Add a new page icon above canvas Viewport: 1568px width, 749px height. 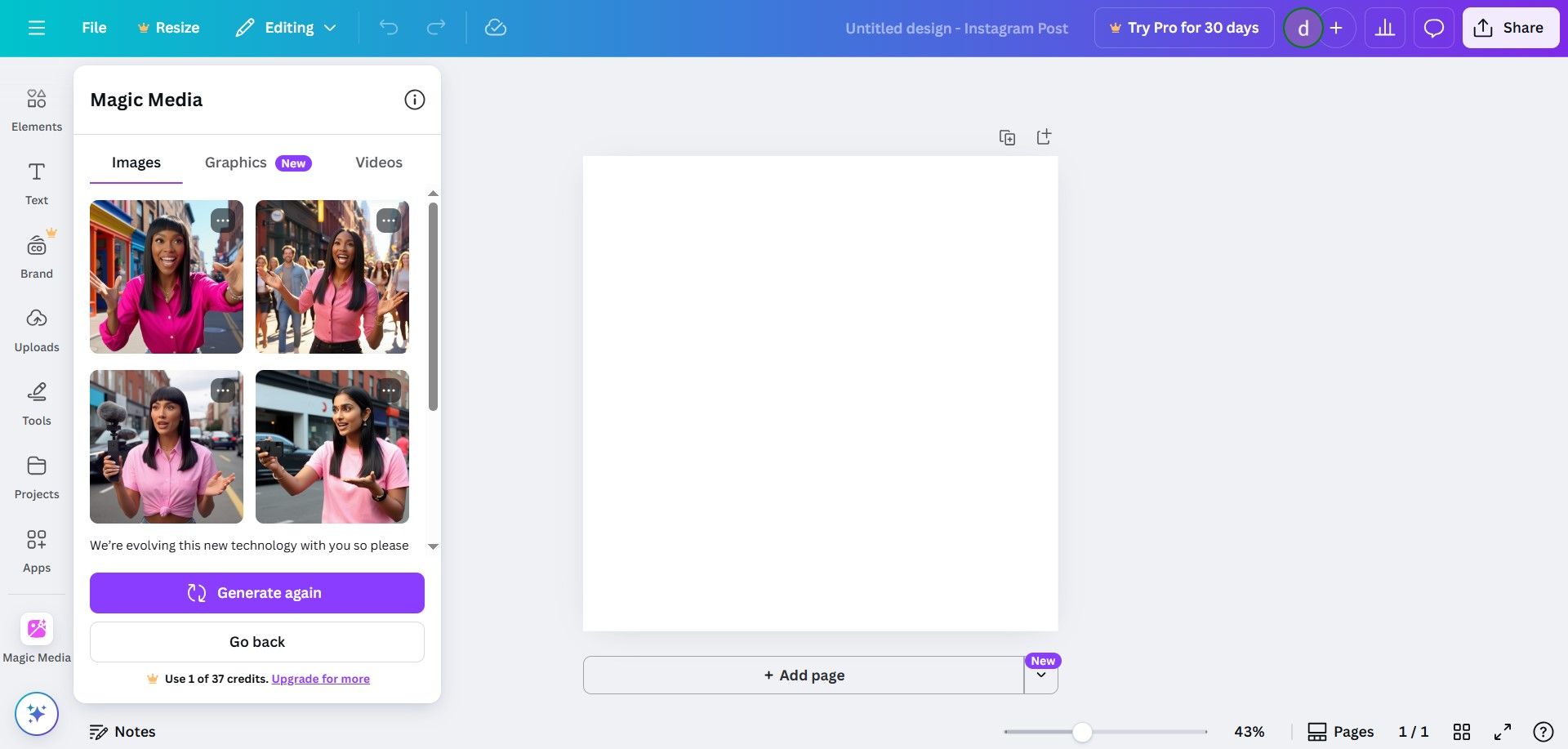[1044, 137]
